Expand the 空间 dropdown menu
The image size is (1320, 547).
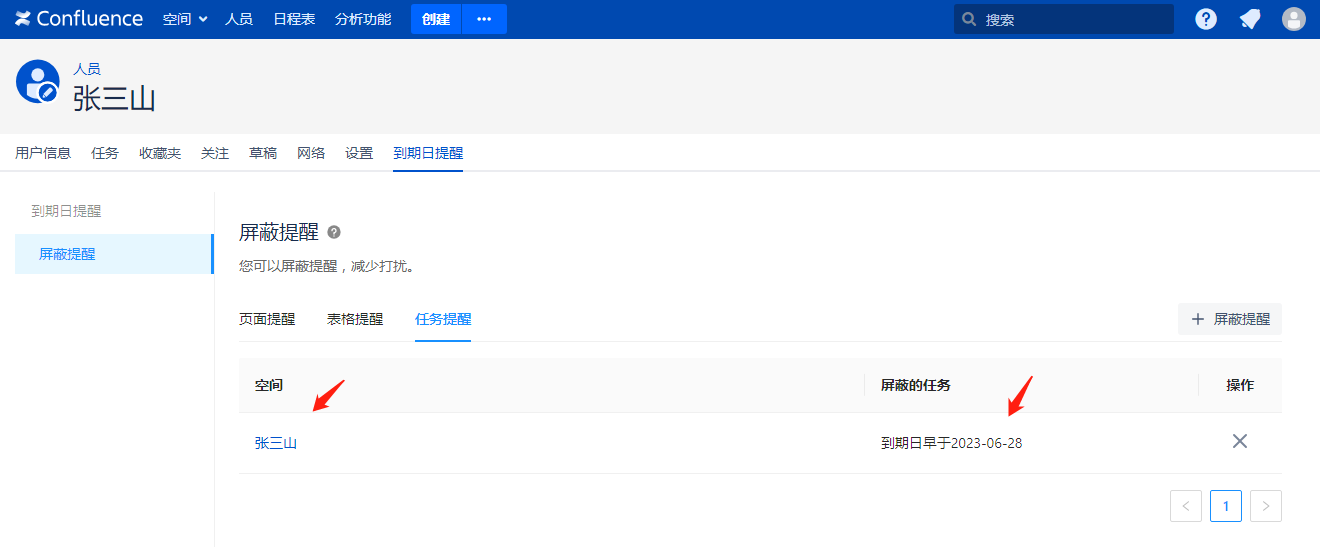click(x=185, y=19)
